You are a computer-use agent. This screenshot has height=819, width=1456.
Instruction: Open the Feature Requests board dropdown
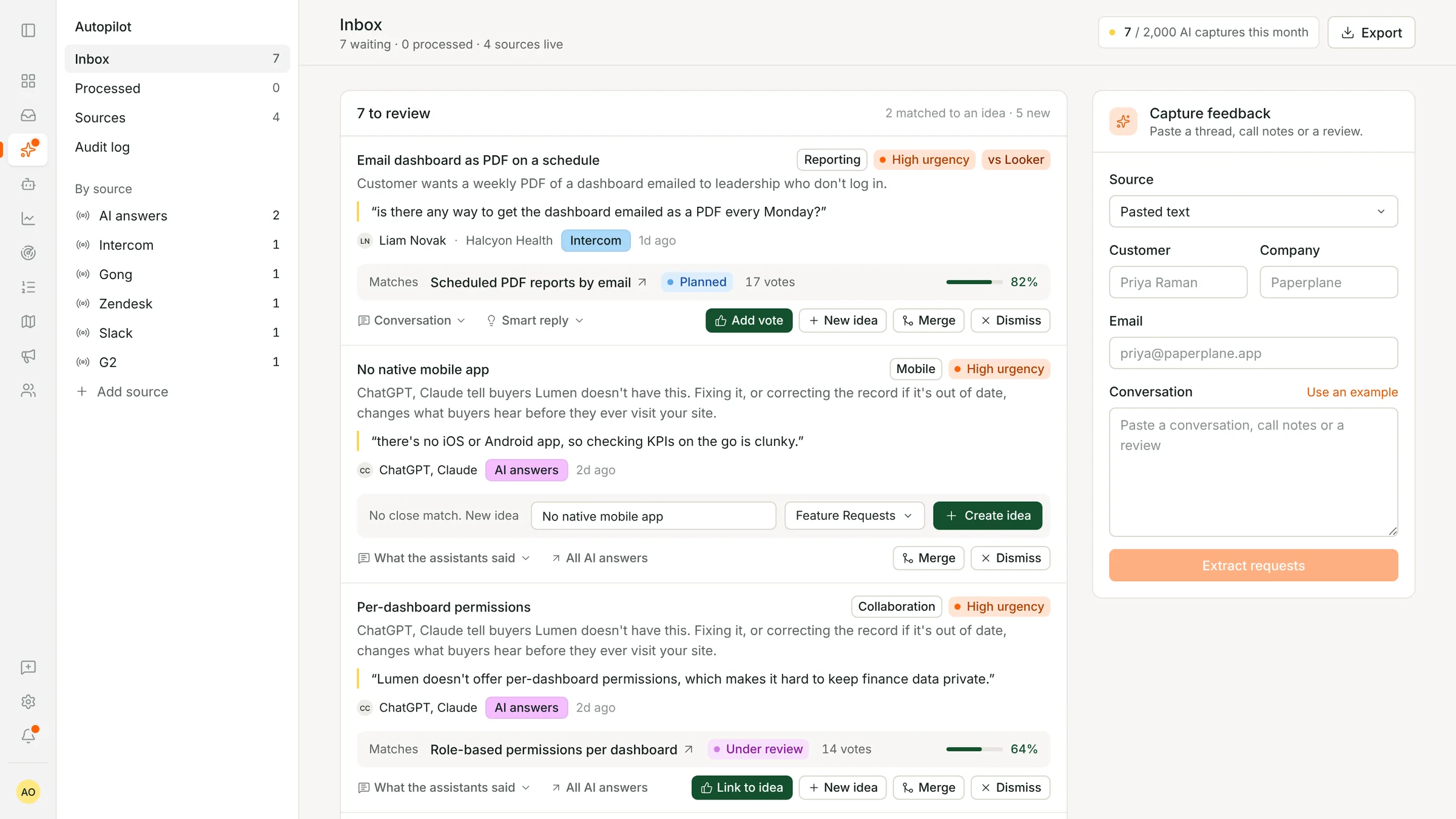point(854,515)
